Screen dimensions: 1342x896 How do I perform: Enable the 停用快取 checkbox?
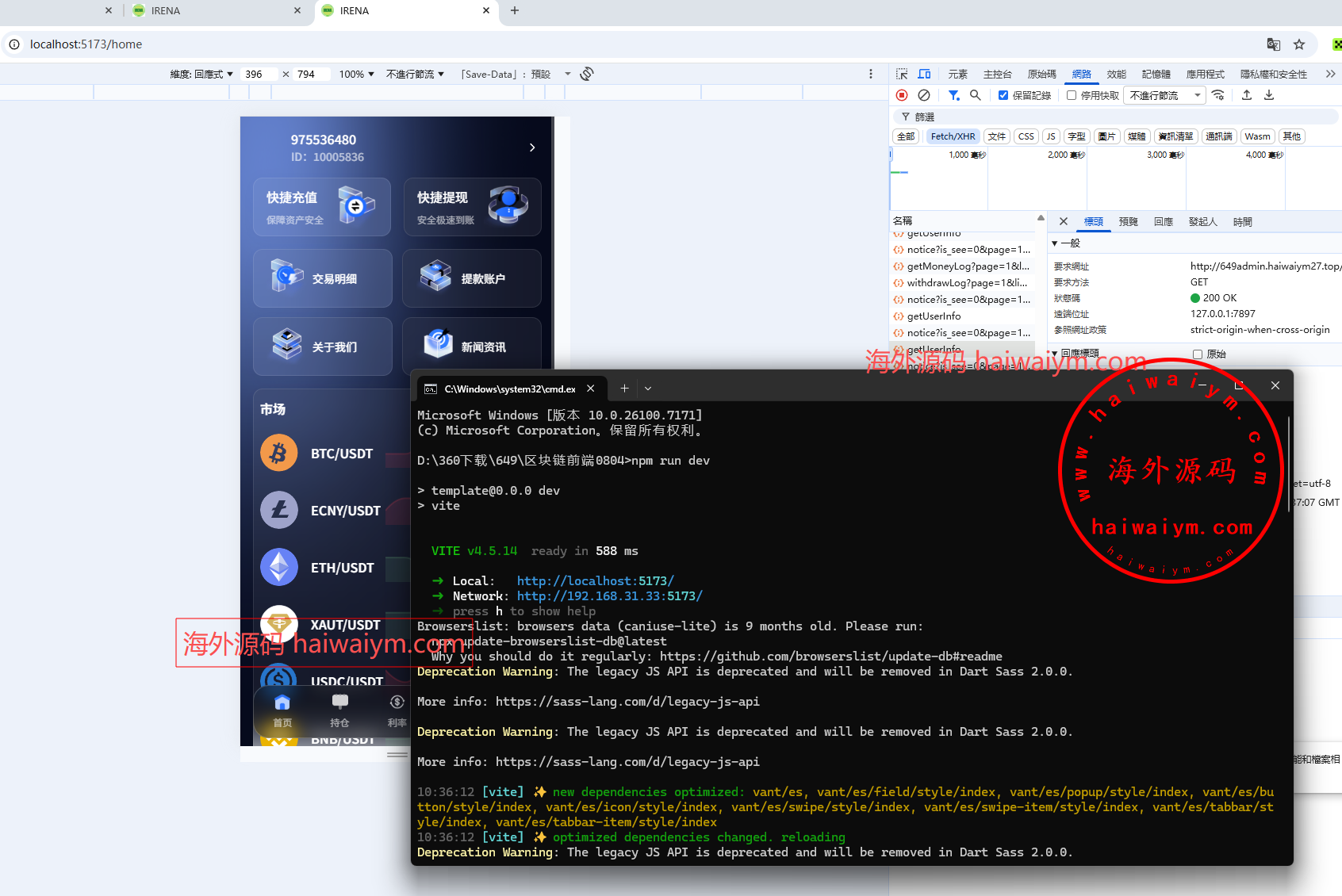click(1072, 95)
